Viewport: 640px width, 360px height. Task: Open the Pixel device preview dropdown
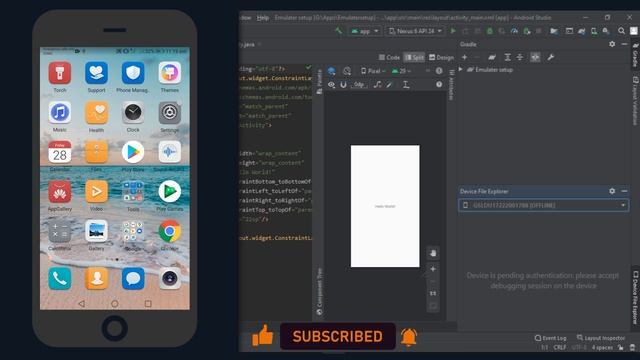pyautogui.click(x=373, y=71)
